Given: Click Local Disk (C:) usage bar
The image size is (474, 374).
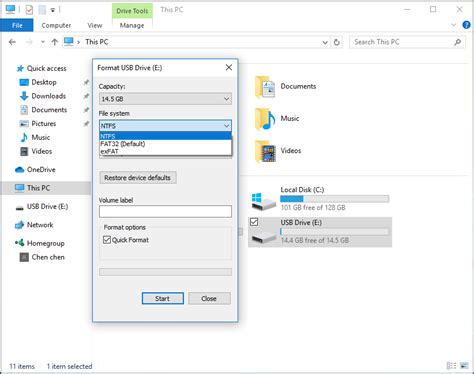Looking at the screenshot, I should (334, 199).
